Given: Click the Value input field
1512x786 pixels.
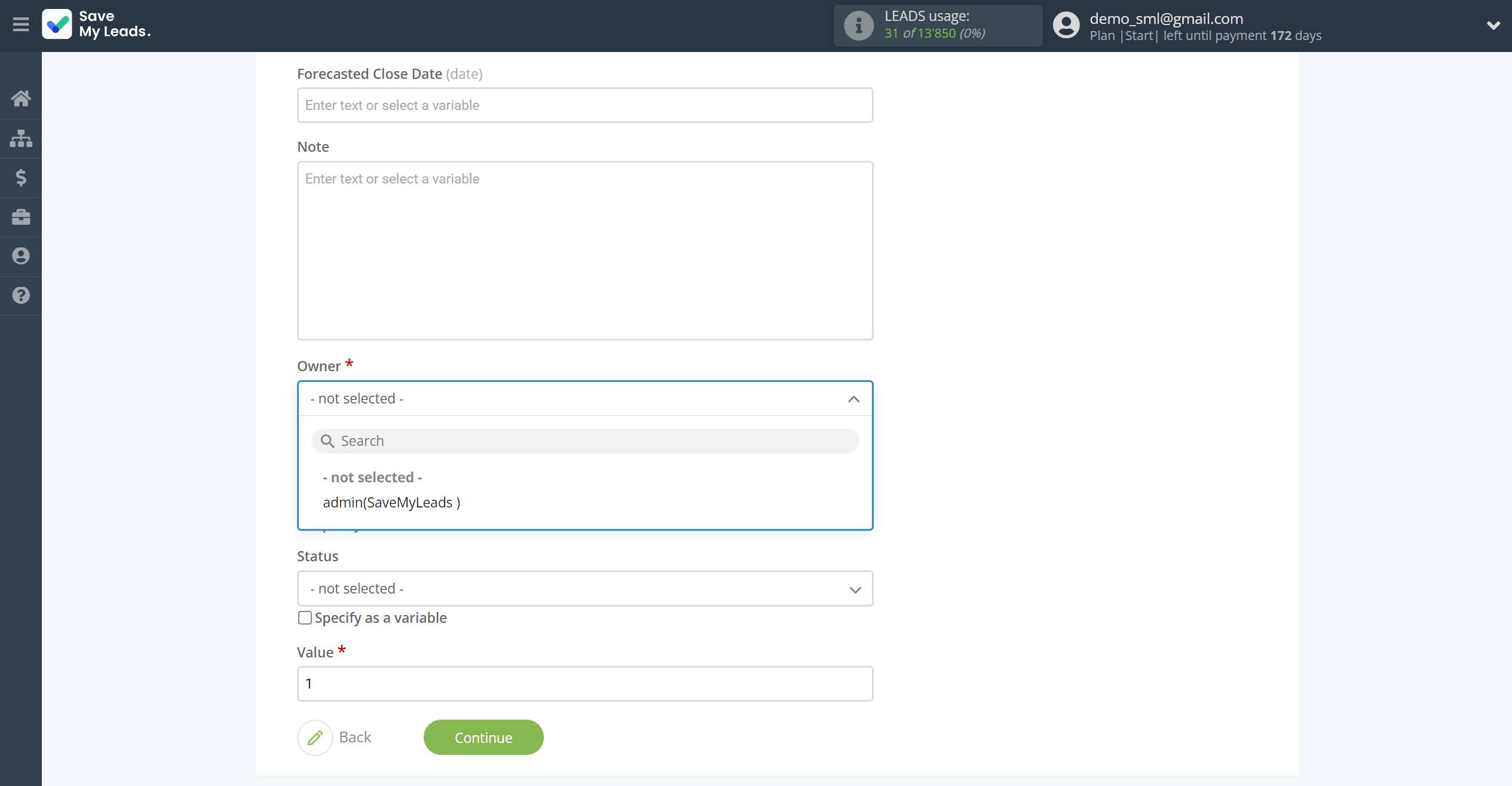Looking at the screenshot, I should 585,684.
